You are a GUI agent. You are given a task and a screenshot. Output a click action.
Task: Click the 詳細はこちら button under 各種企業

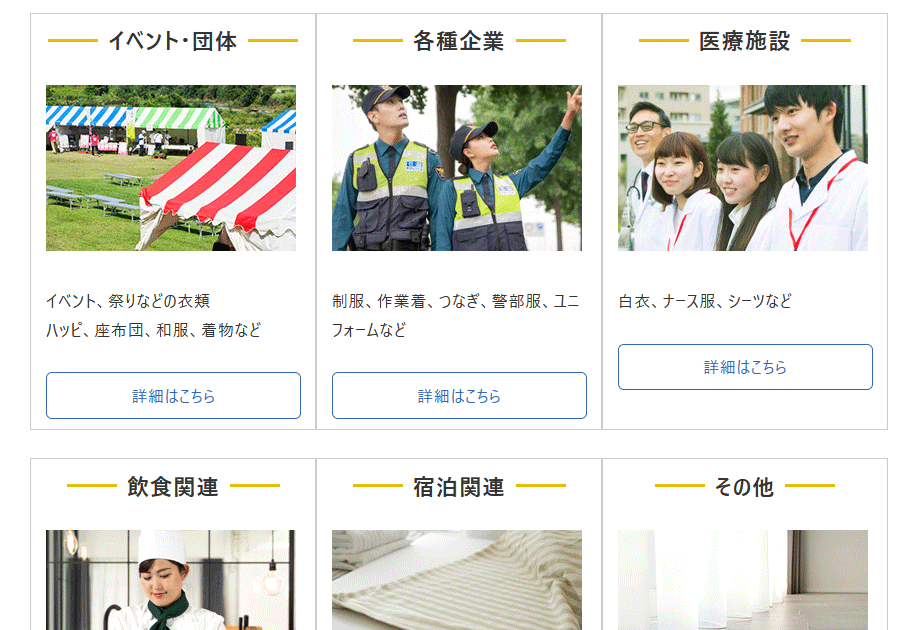(x=459, y=396)
